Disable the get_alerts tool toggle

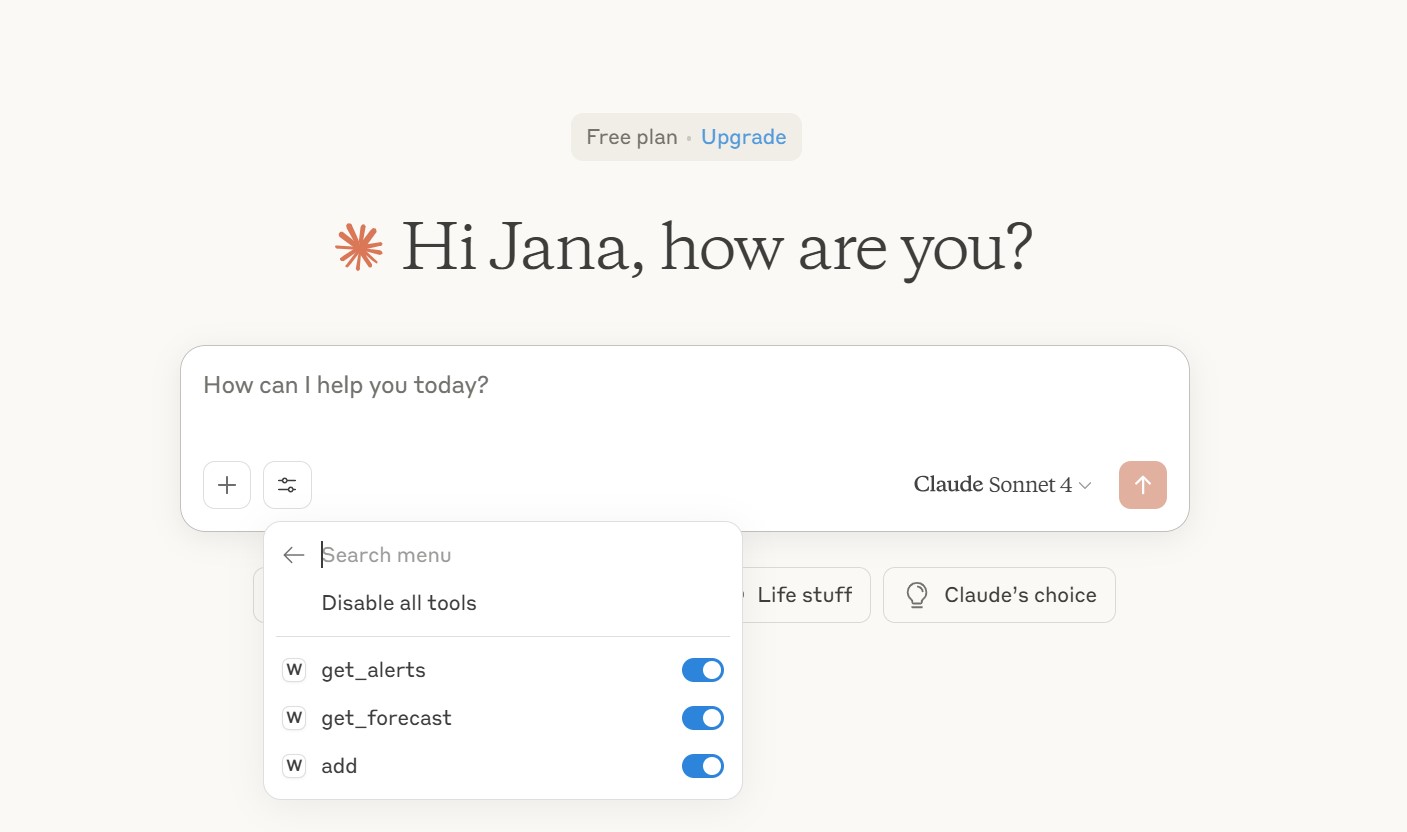point(702,670)
